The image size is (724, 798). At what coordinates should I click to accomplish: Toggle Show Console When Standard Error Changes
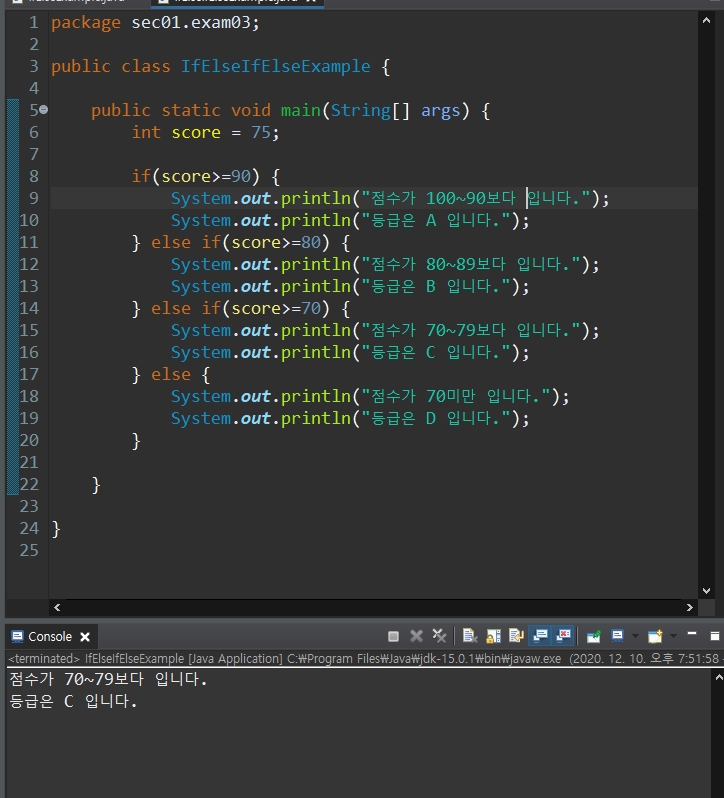pyautogui.click(x=563, y=636)
